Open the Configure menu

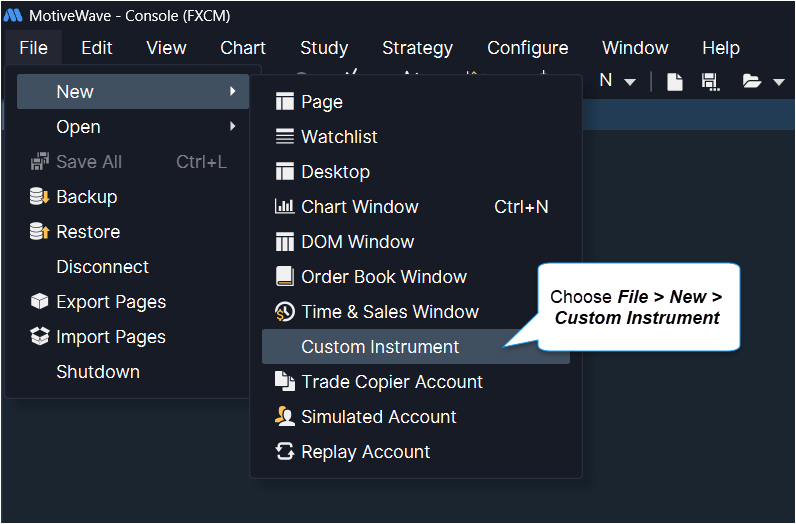click(527, 48)
